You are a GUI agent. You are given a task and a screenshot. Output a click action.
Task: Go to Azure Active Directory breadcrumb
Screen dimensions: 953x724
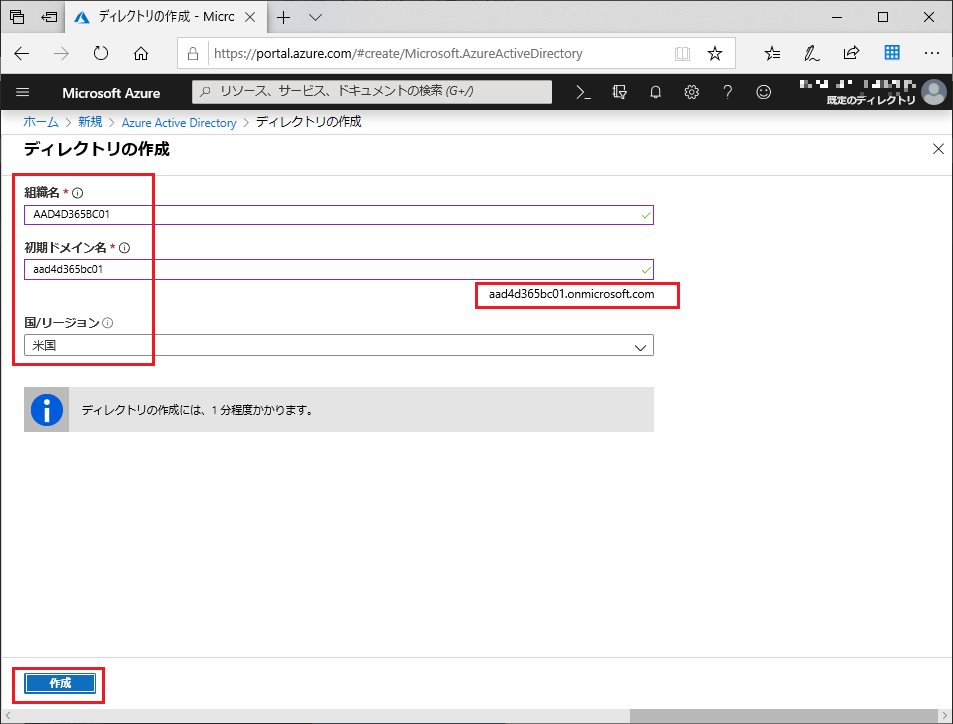[179, 123]
